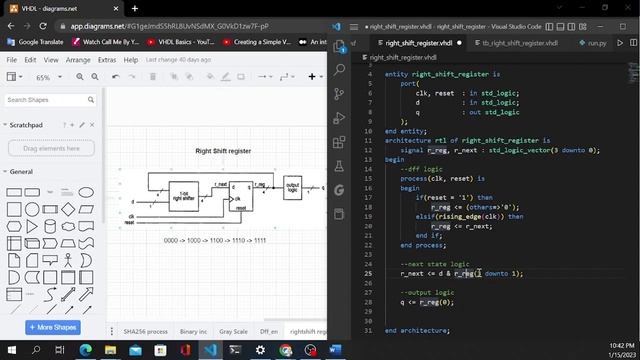This screenshot has width=640, height=360.
Task: Edit the Scratchpad with pencil icon
Action: (x=82, y=125)
